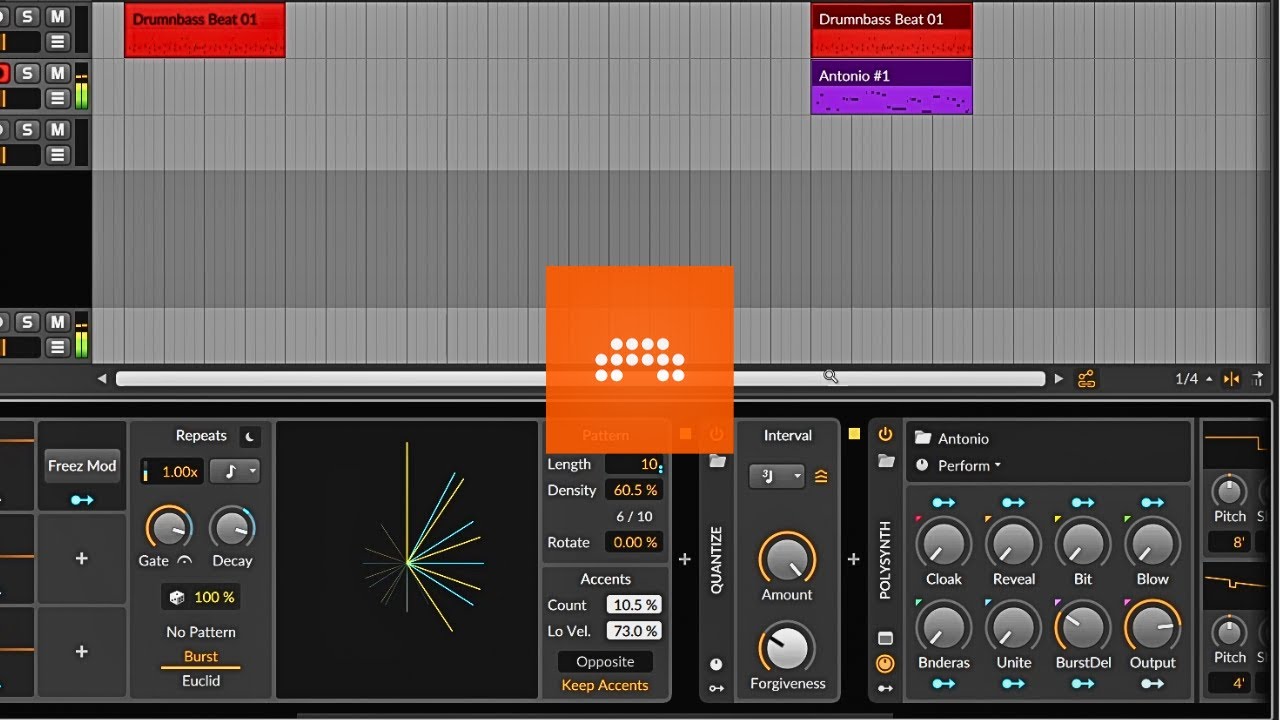Toggle the moon icon next to Repeats
1280x720 pixels.
[x=250, y=436]
